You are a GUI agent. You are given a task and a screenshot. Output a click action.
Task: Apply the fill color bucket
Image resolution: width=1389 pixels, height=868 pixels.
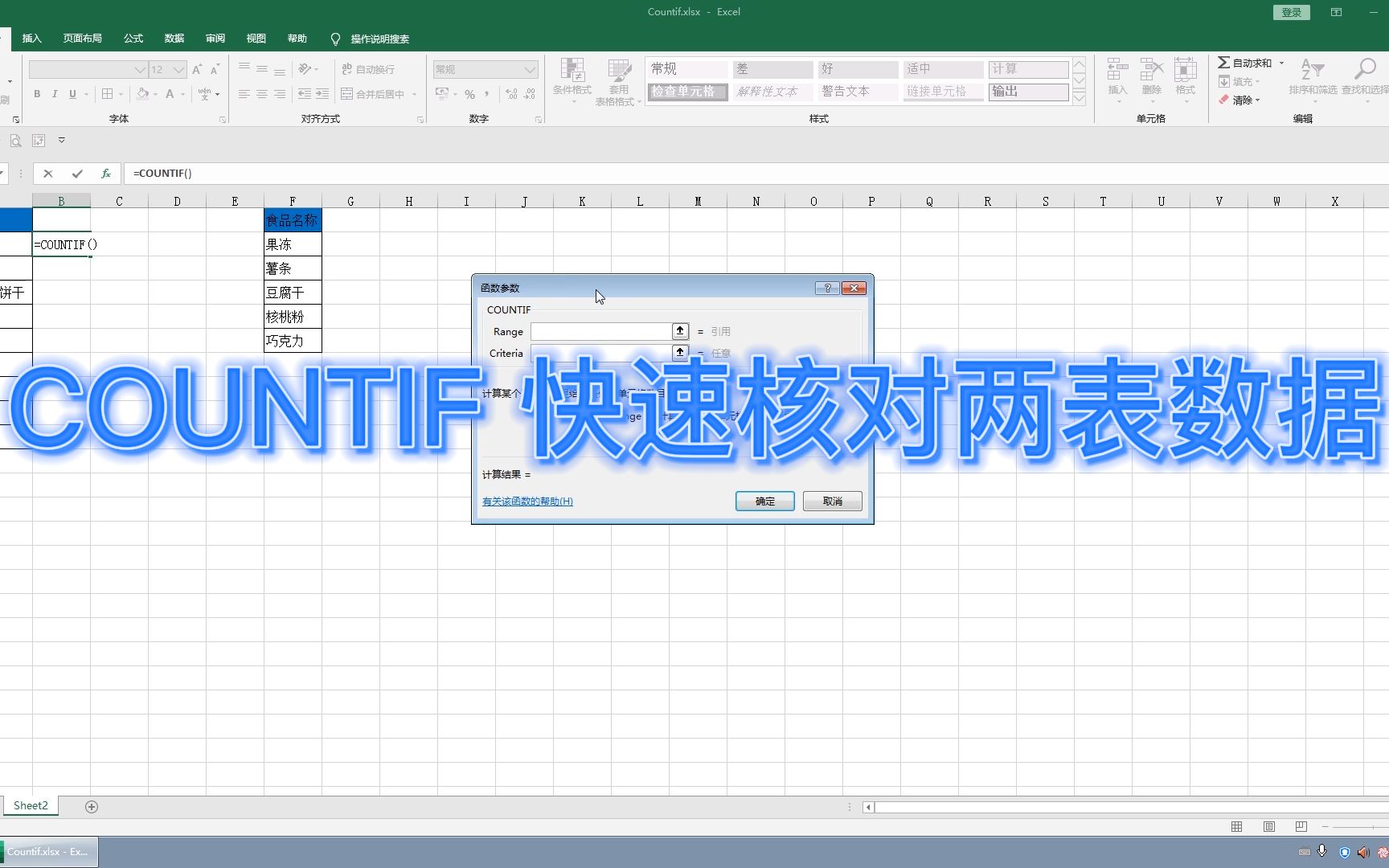pos(142,94)
